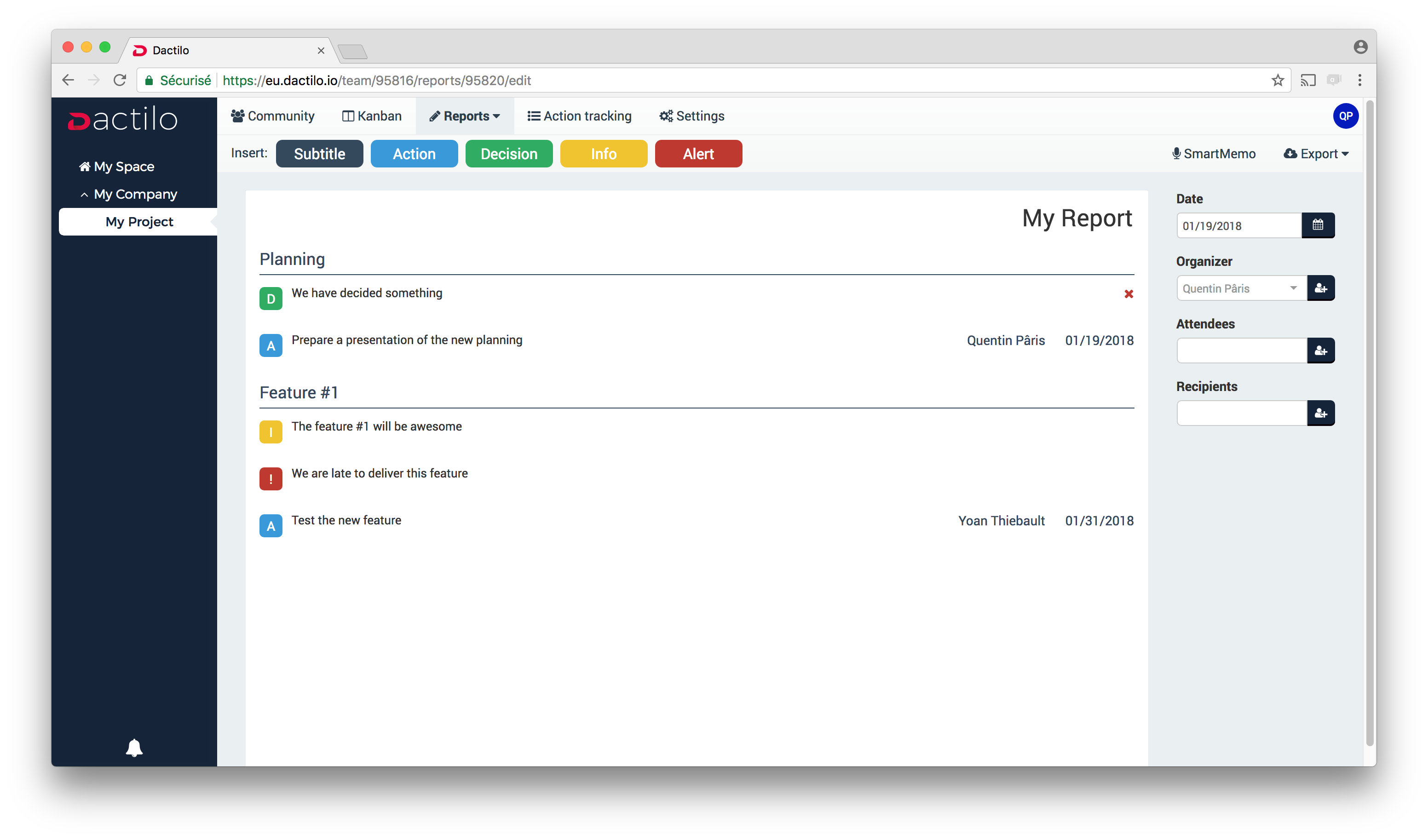Insert a Decision item
The image size is (1428, 840).
508,154
